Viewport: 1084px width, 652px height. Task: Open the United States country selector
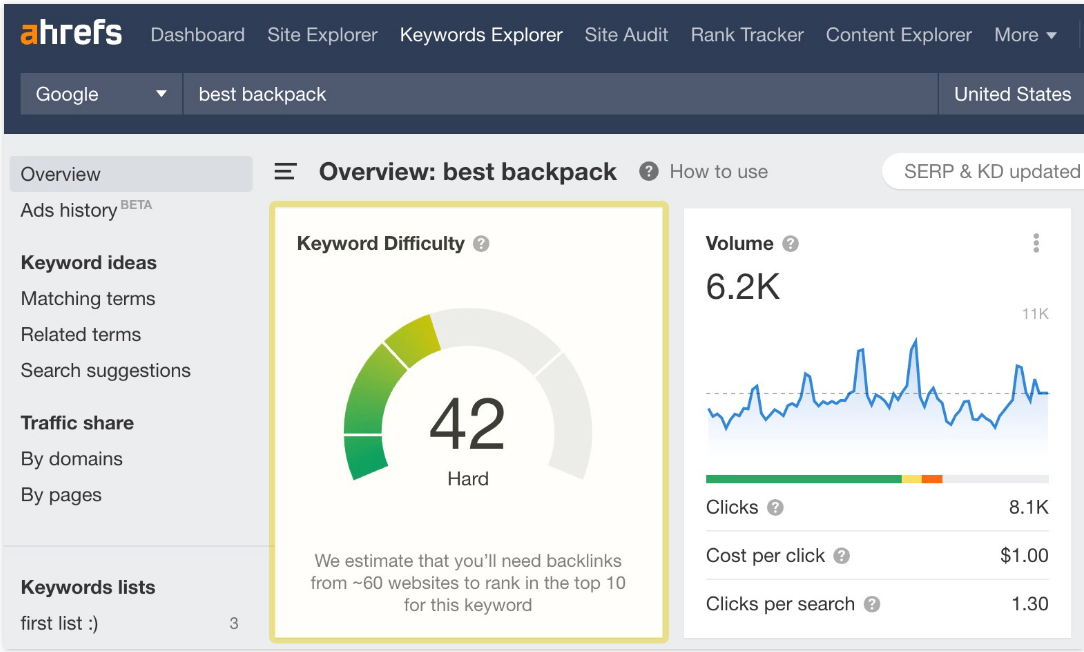(1011, 94)
